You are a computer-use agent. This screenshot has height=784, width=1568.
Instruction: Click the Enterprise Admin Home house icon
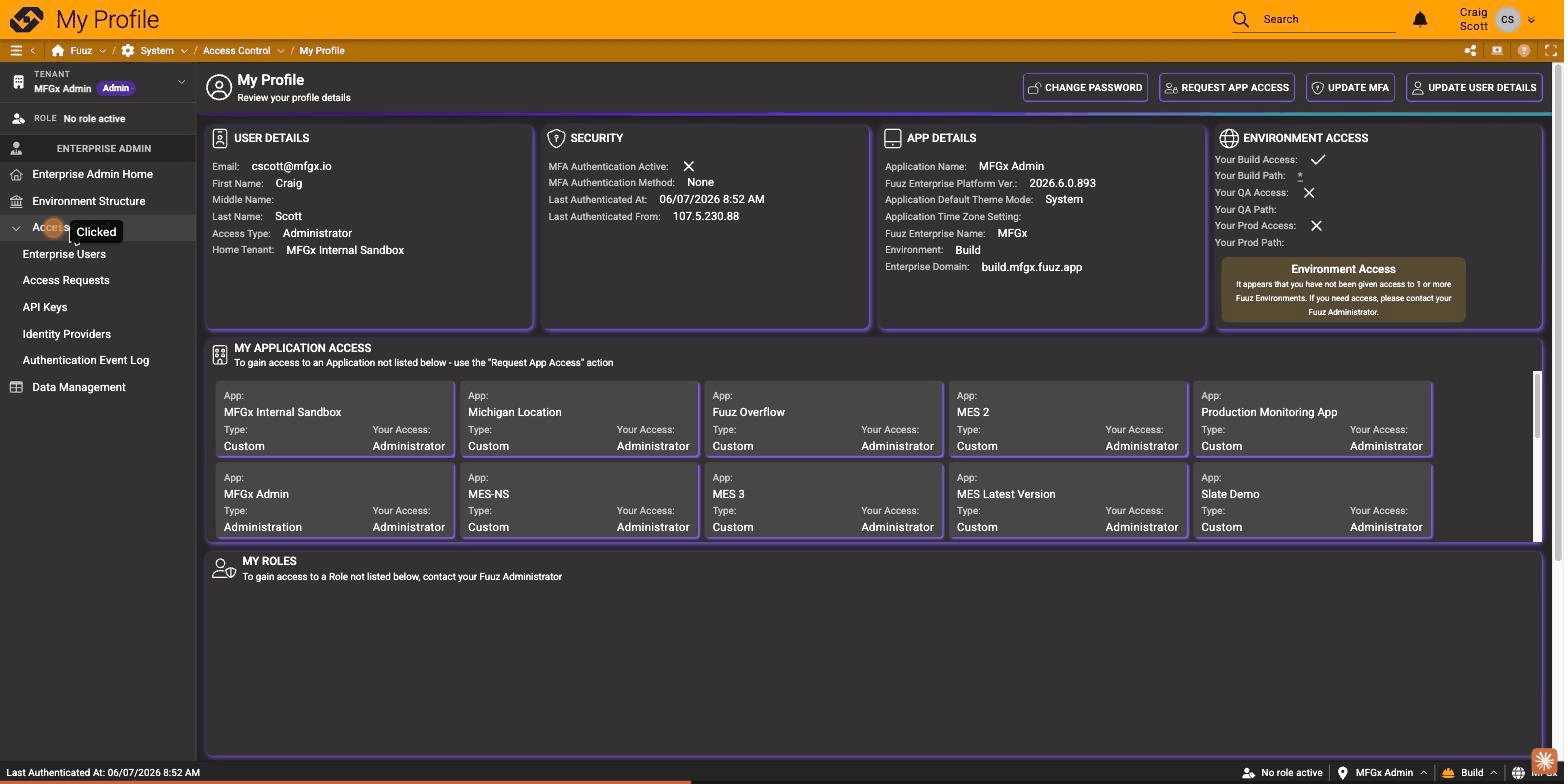[x=16, y=175]
